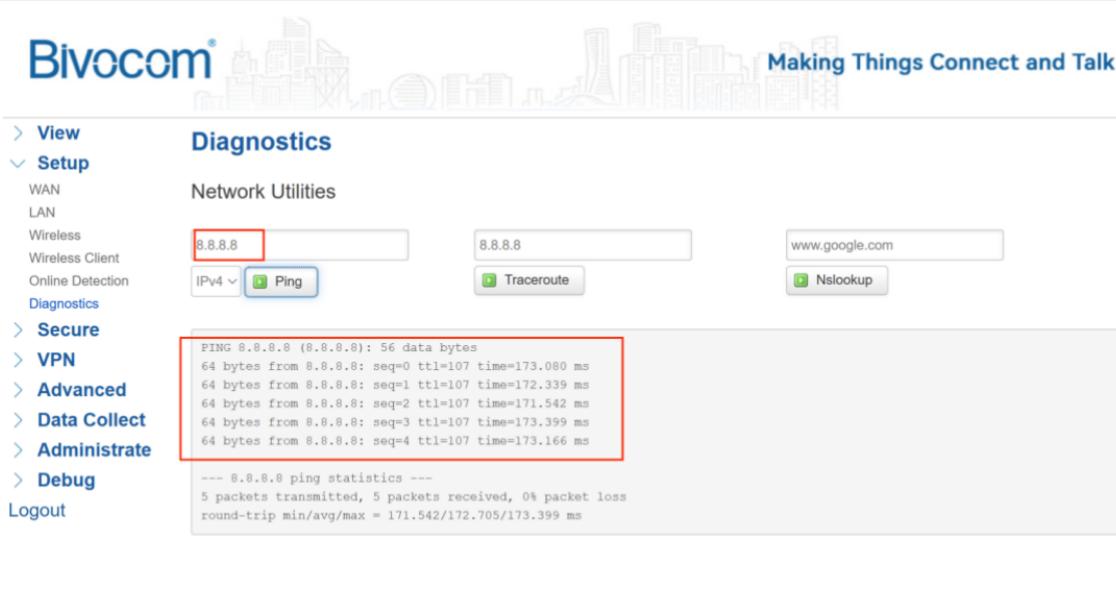Open the Administrate menu section
The height and width of the screenshot is (592, 1116).
pyautogui.click(x=93, y=450)
